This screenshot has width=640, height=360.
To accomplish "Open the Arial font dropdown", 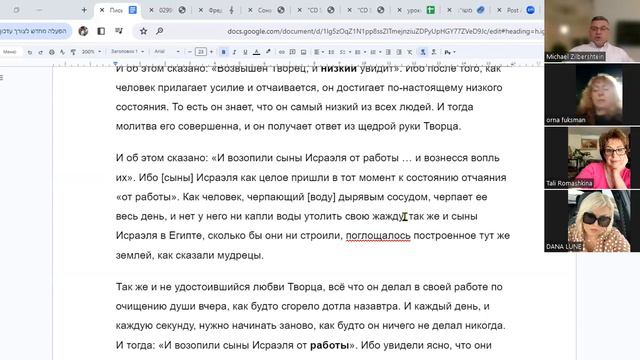I will (x=167, y=52).
